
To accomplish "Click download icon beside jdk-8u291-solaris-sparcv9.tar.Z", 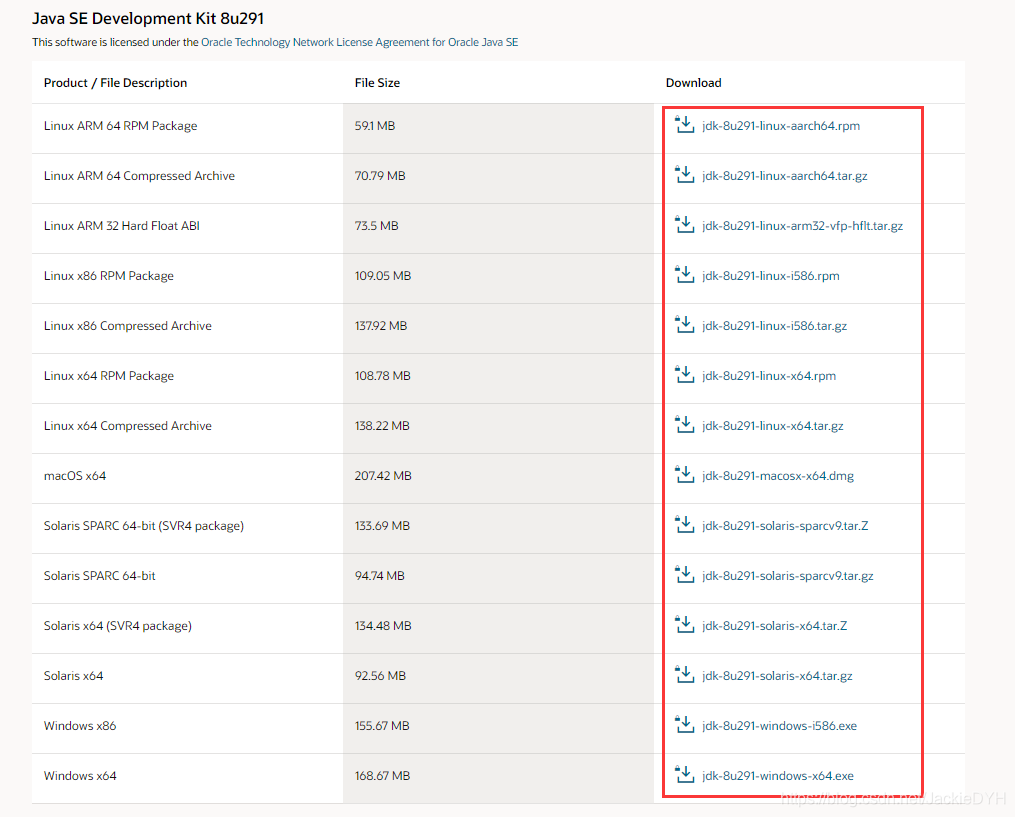I will tap(684, 524).
